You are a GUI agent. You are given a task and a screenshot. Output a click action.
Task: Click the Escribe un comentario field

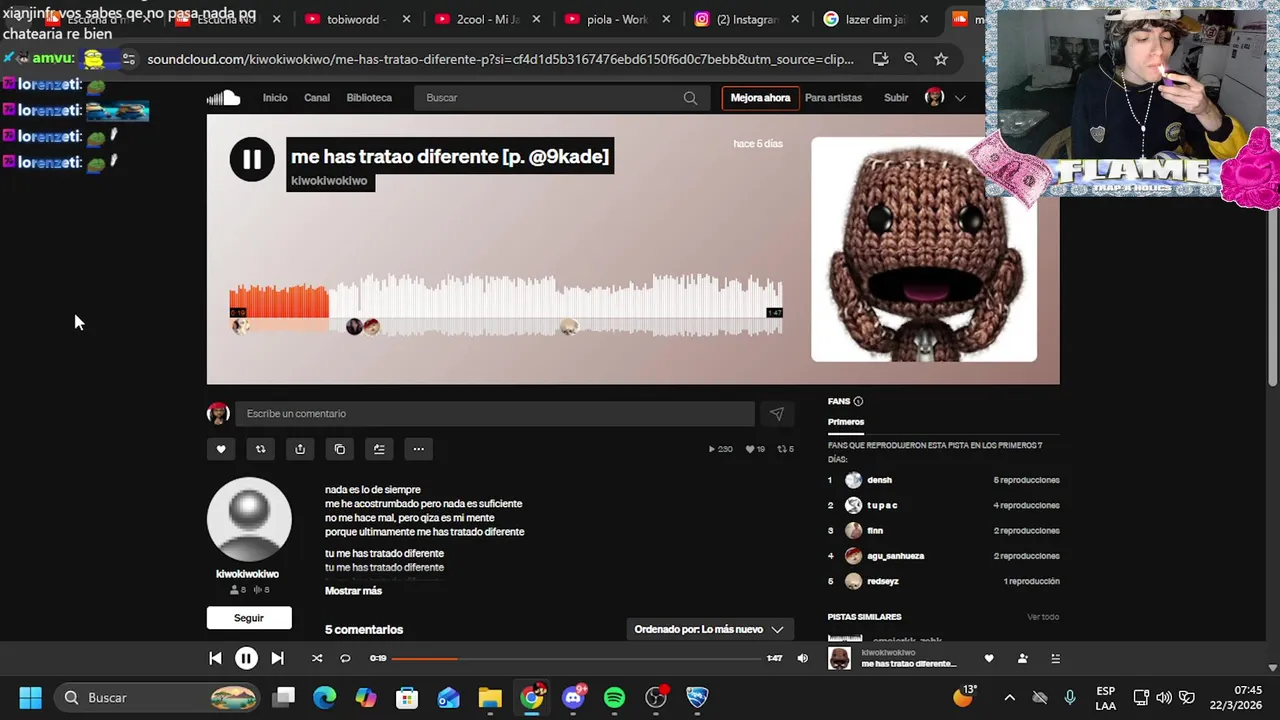tap(495, 413)
